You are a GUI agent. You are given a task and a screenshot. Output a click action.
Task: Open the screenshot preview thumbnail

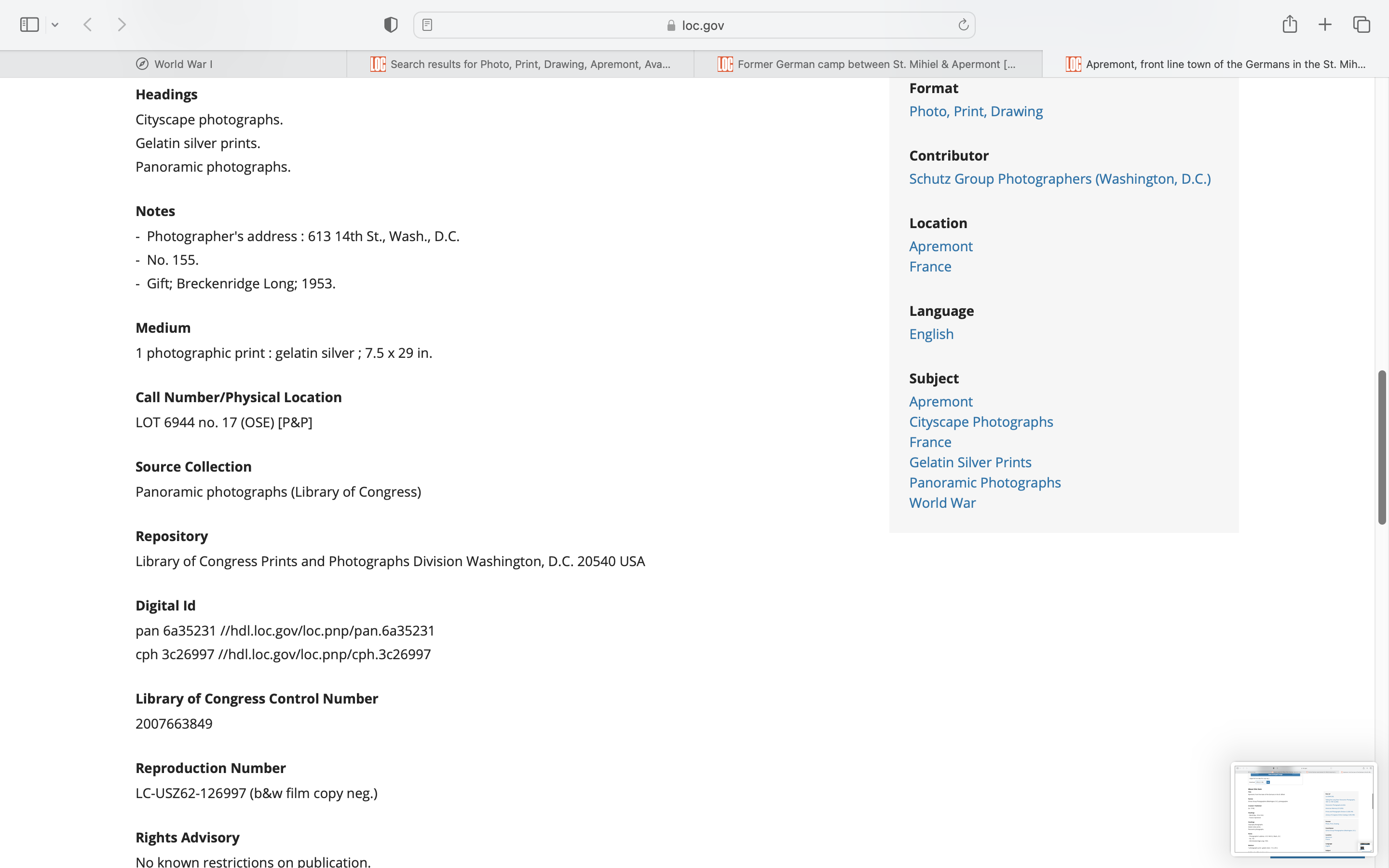1304,808
